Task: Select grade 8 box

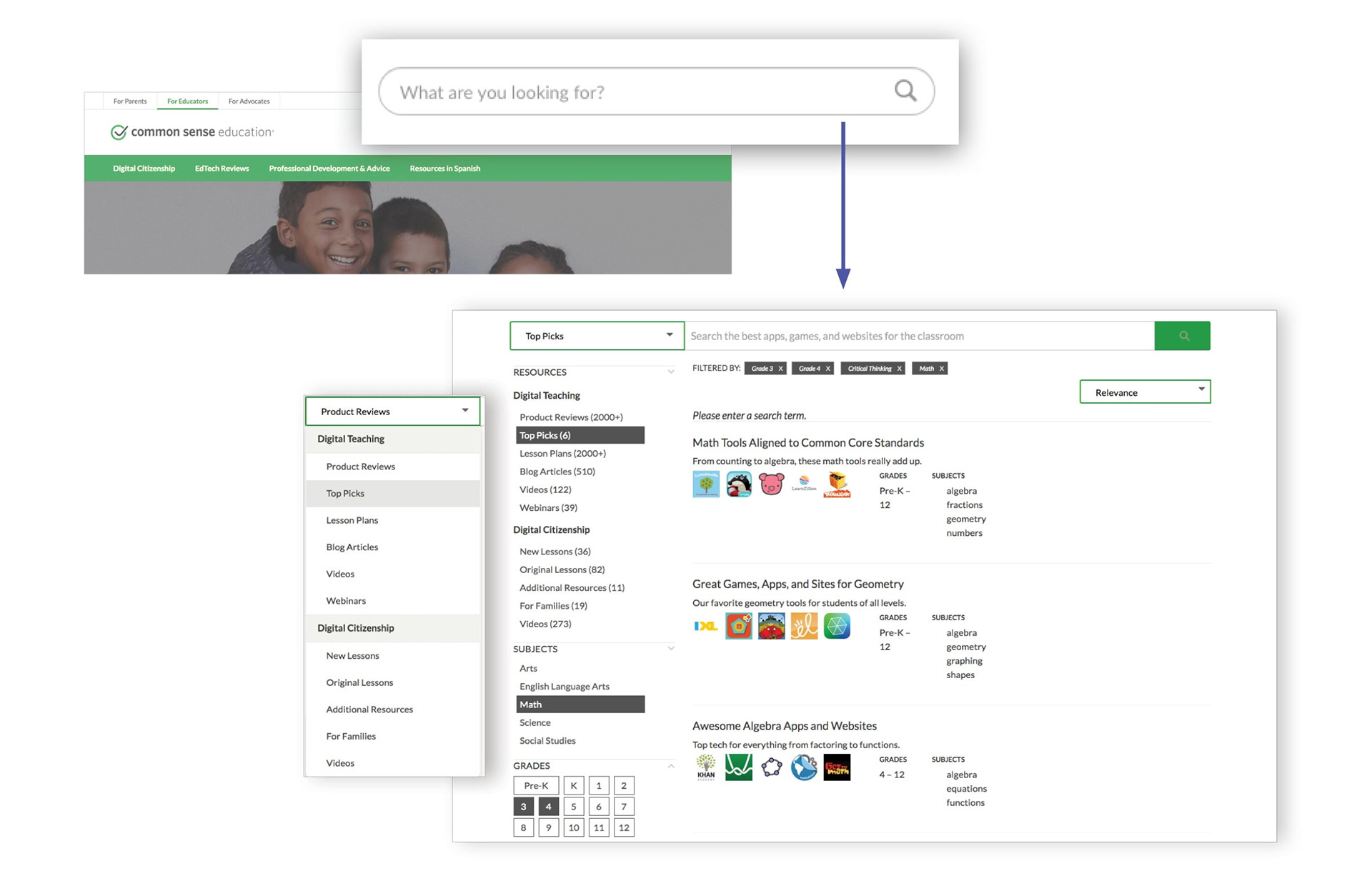Action: point(523,827)
